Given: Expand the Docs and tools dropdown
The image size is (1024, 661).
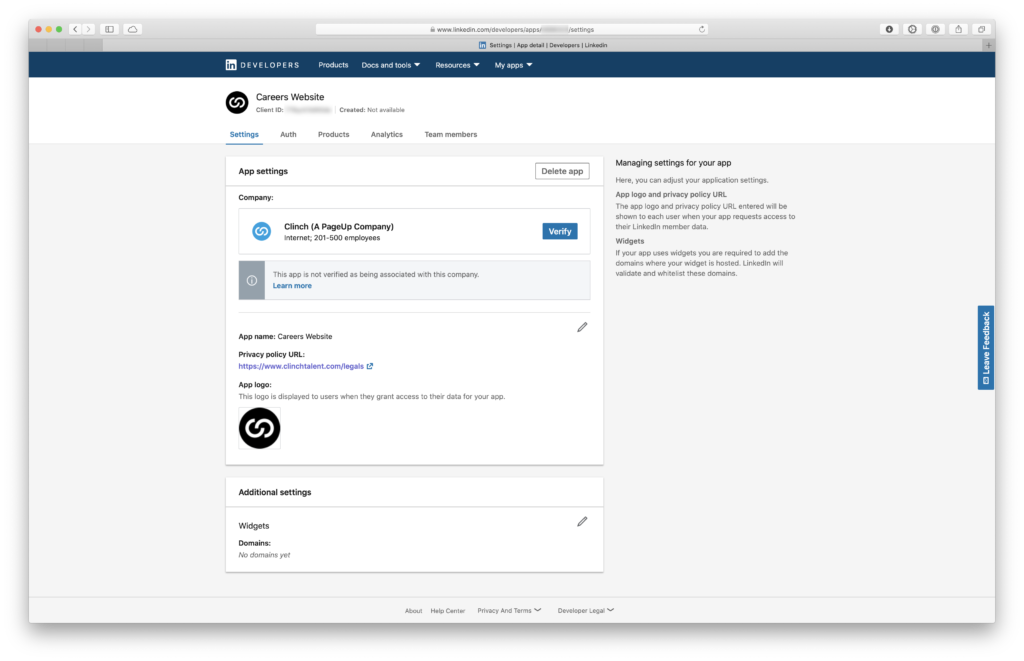Looking at the screenshot, I should pyautogui.click(x=390, y=65).
